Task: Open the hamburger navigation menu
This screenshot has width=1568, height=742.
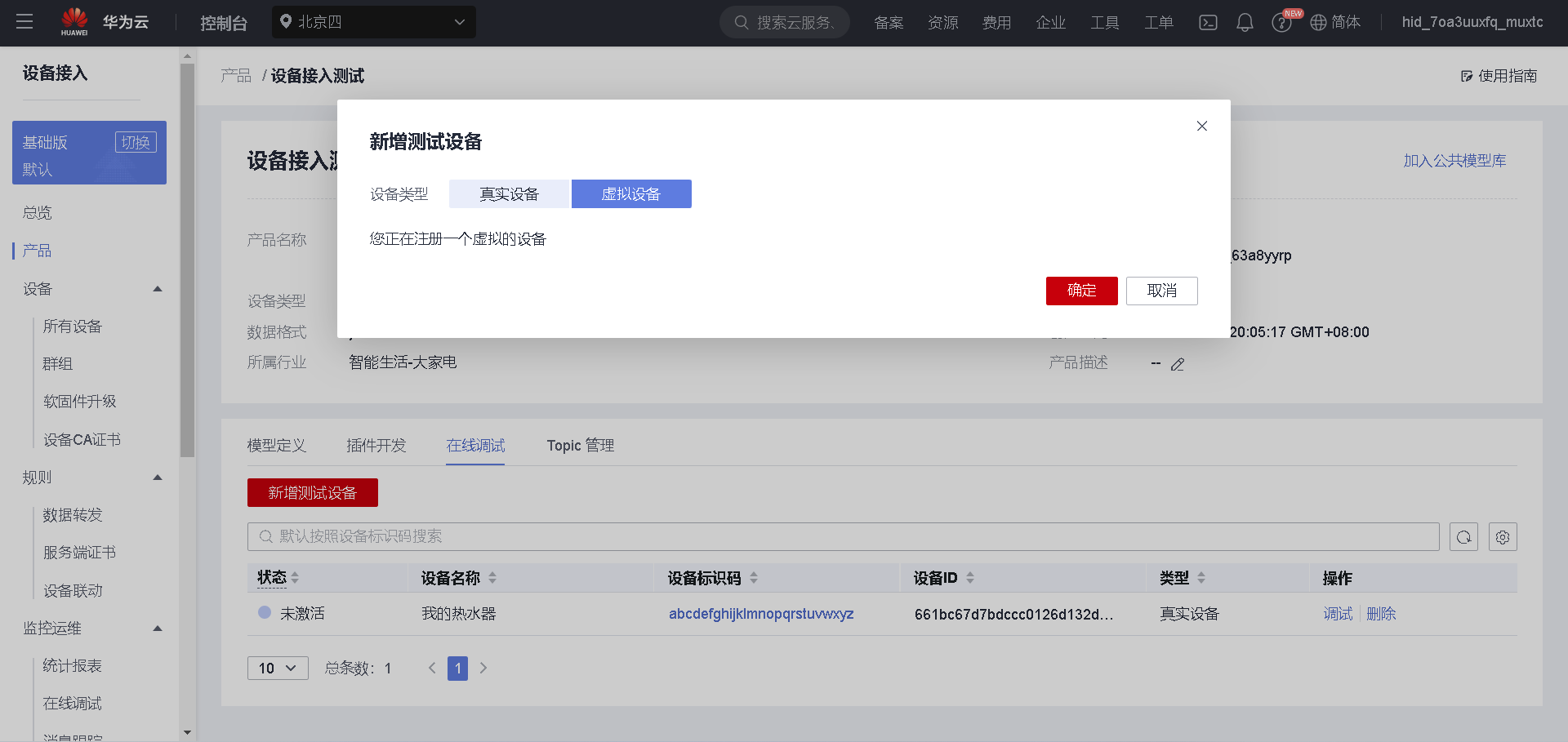Action: pos(24,22)
